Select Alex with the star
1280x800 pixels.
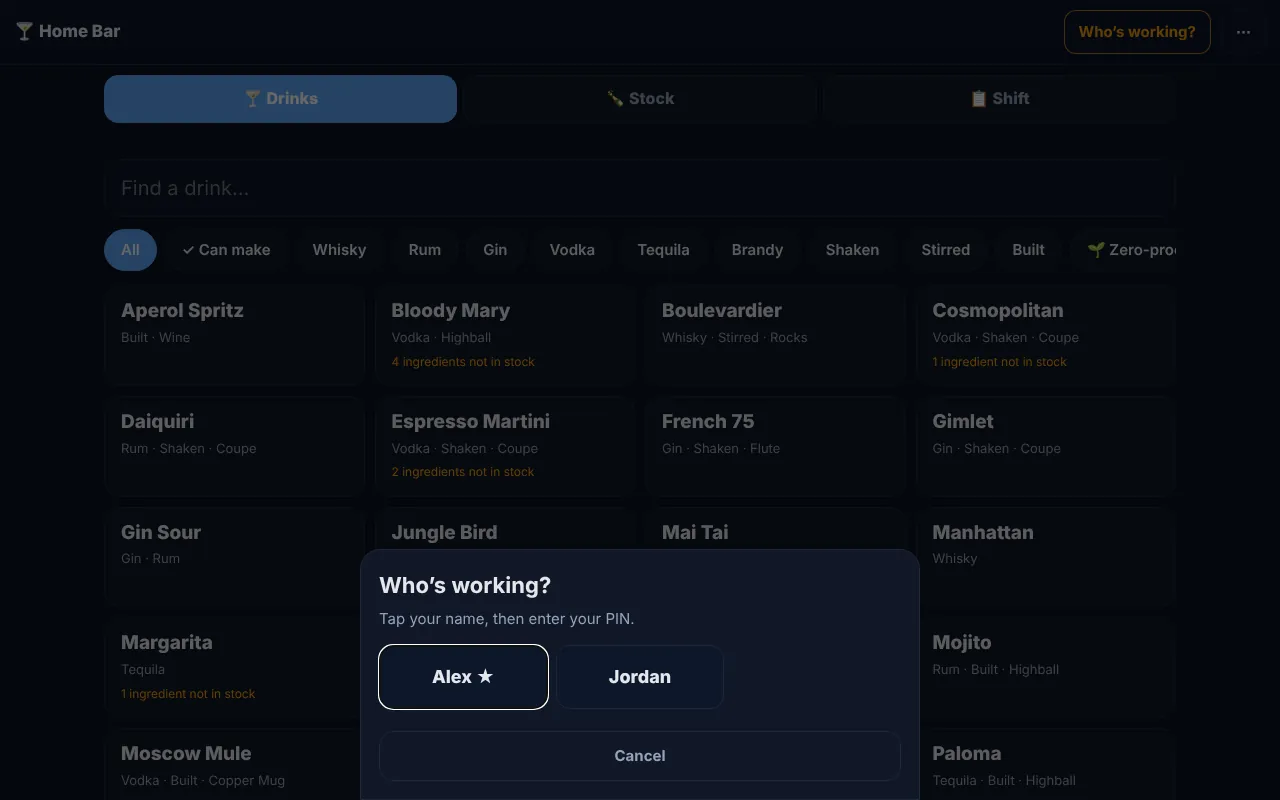coord(463,677)
